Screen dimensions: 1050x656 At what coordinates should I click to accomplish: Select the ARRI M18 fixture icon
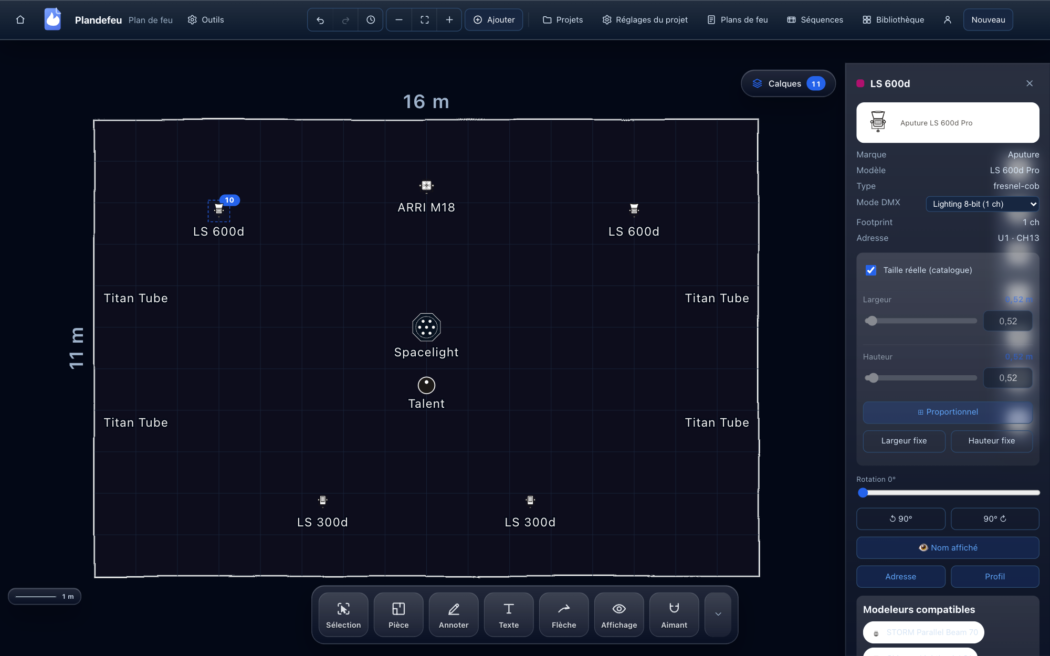(427, 186)
